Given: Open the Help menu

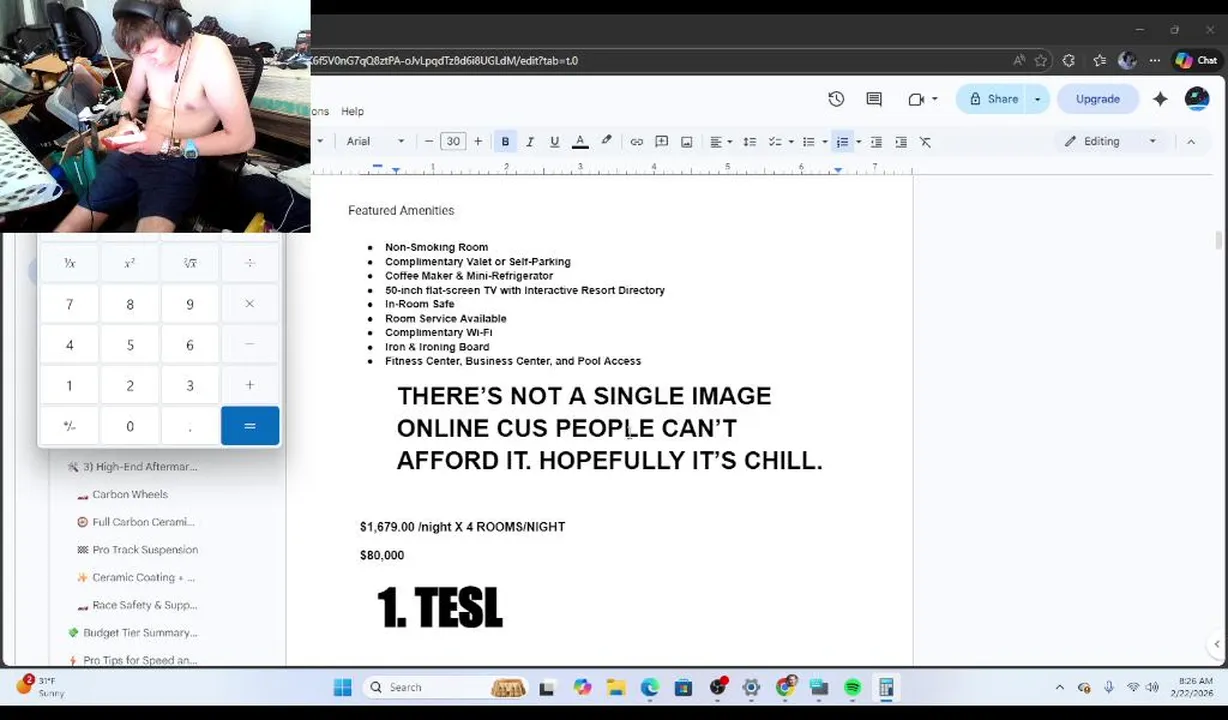Looking at the screenshot, I should coord(352,111).
